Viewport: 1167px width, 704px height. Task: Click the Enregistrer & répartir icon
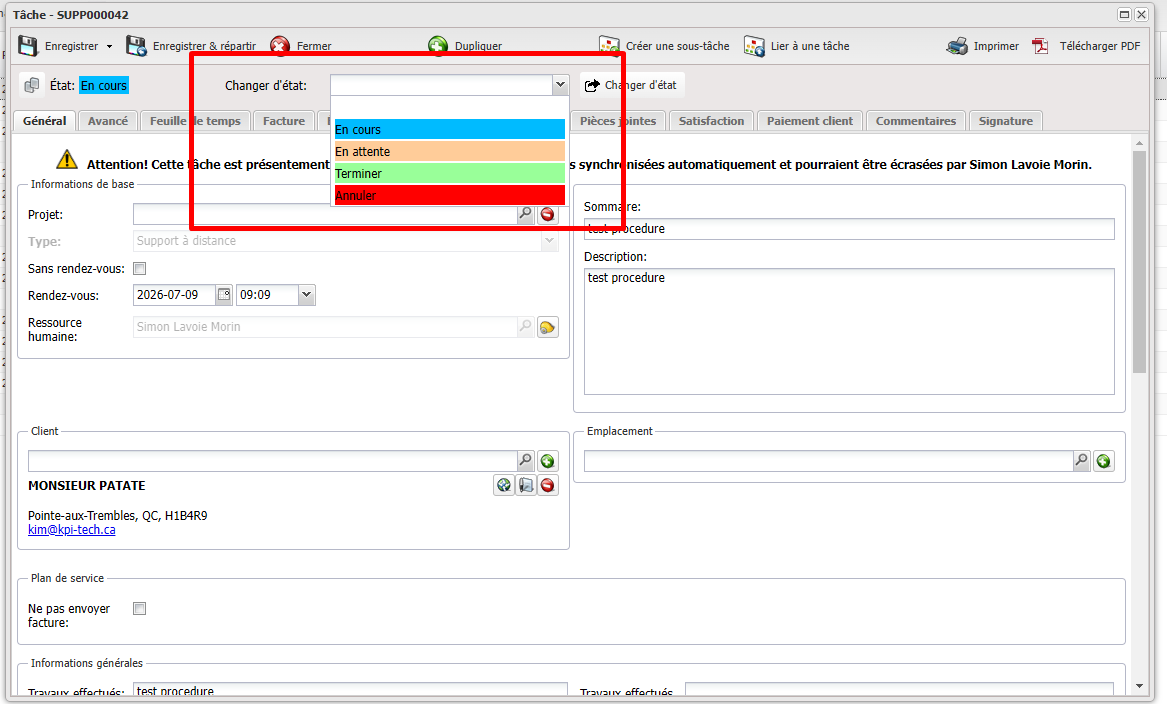pos(136,45)
